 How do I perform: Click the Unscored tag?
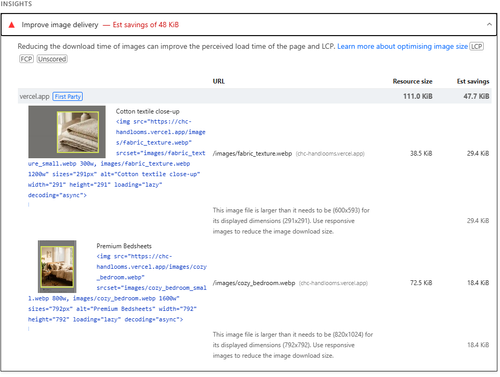[x=52, y=59]
